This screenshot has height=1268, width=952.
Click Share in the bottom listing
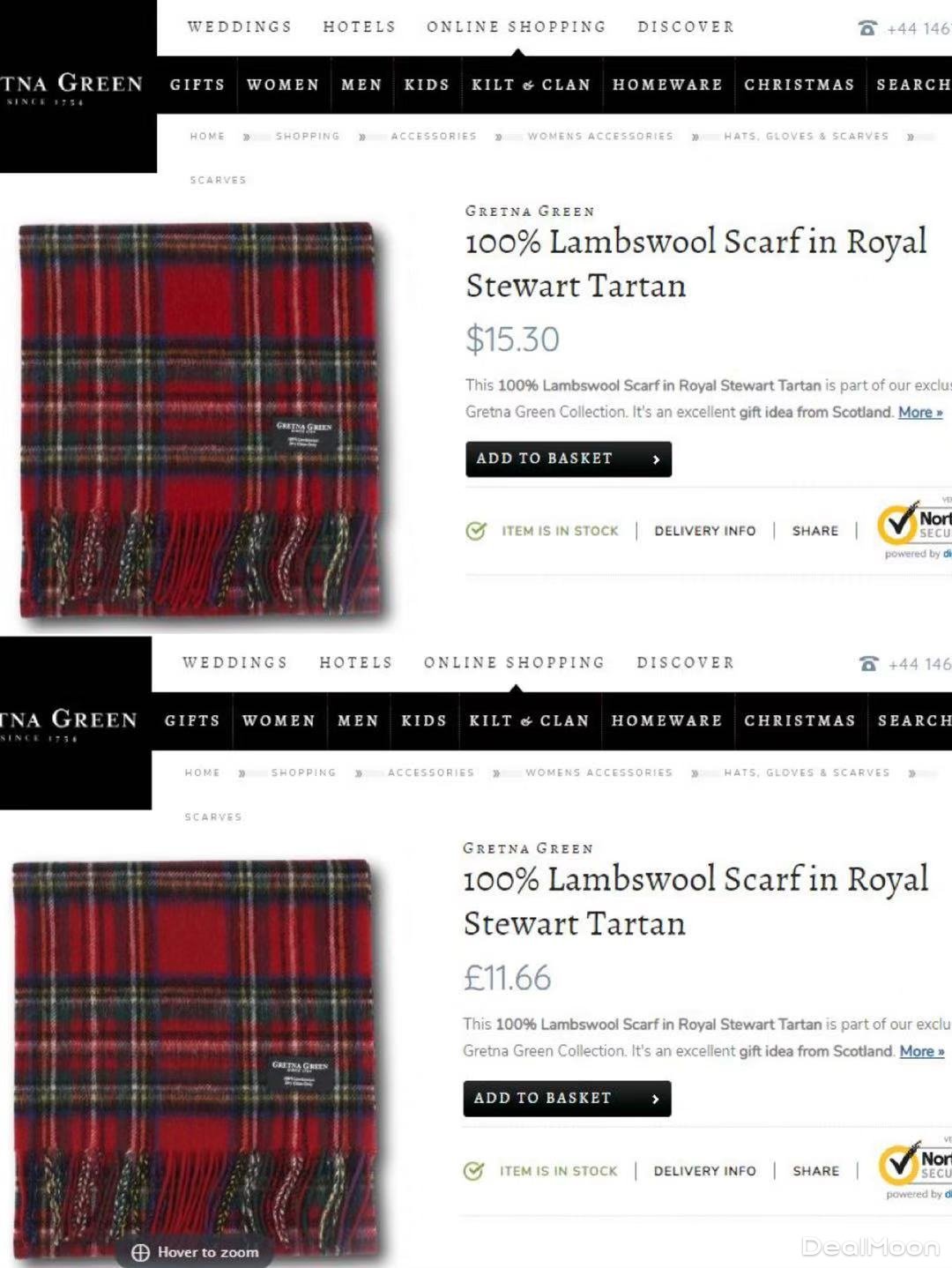(815, 1171)
